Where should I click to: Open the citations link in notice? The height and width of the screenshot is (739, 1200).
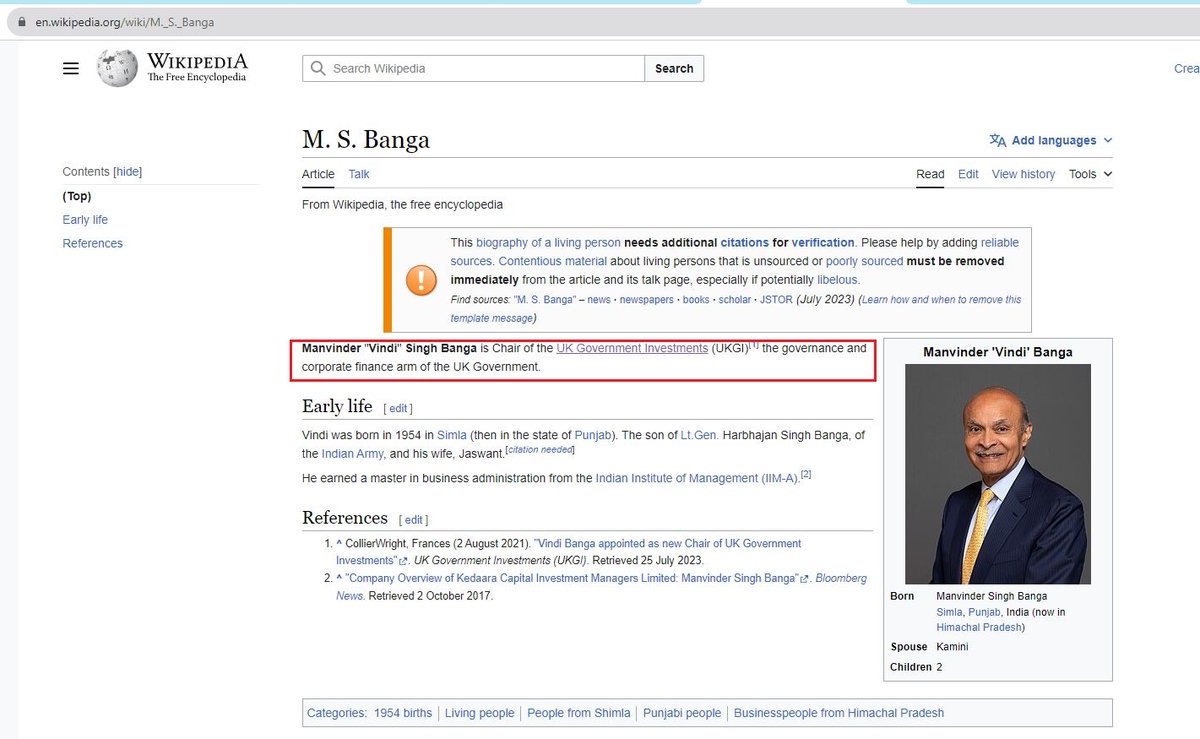(x=744, y=243)
